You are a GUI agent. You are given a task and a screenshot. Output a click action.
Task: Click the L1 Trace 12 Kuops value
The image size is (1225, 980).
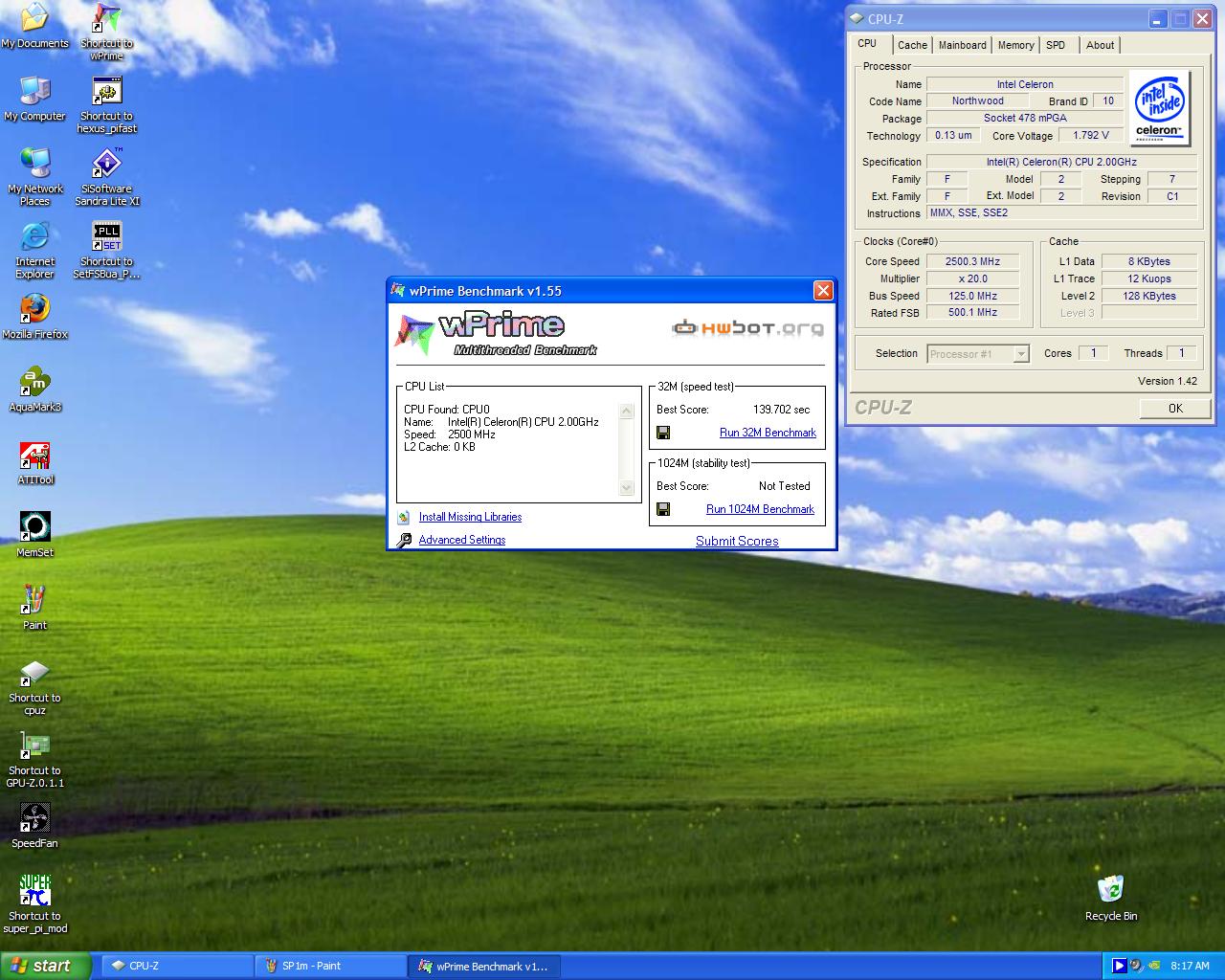[x=1149, y=278]
